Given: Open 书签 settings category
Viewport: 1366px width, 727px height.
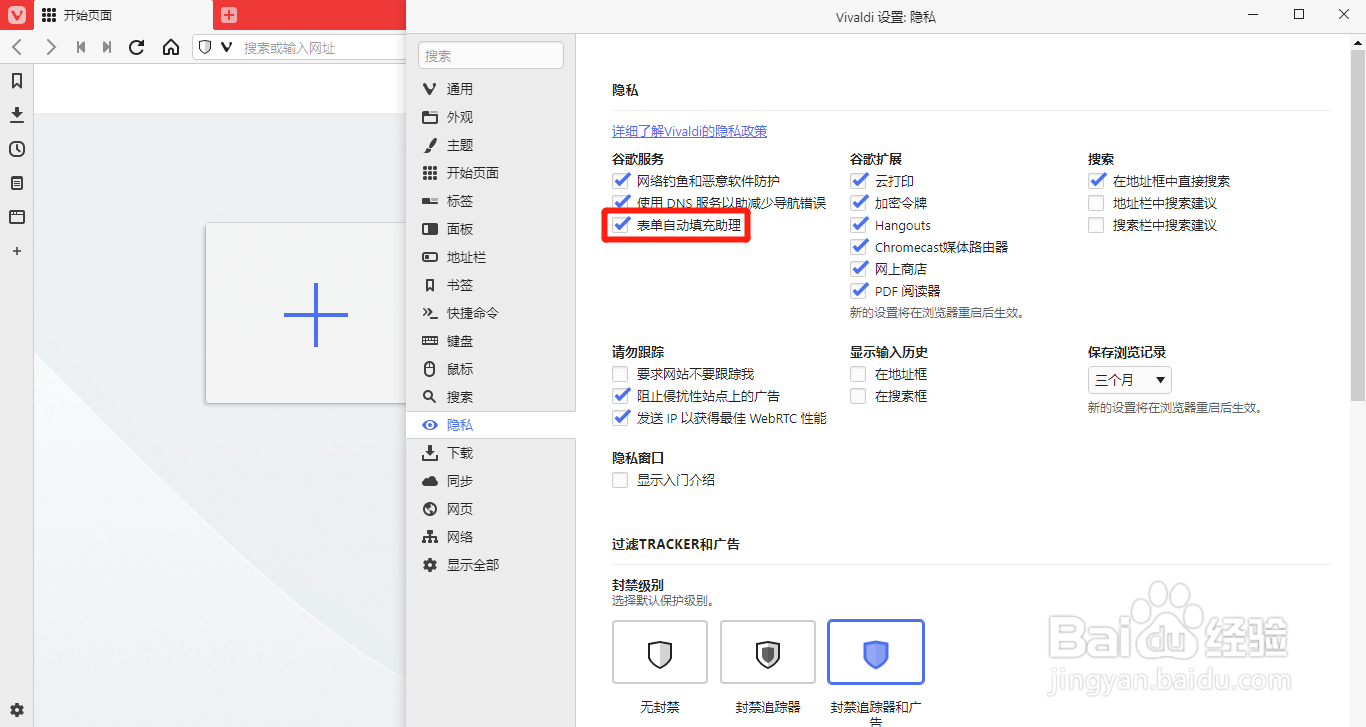Looking at the screenshot, I should [490, 285].
